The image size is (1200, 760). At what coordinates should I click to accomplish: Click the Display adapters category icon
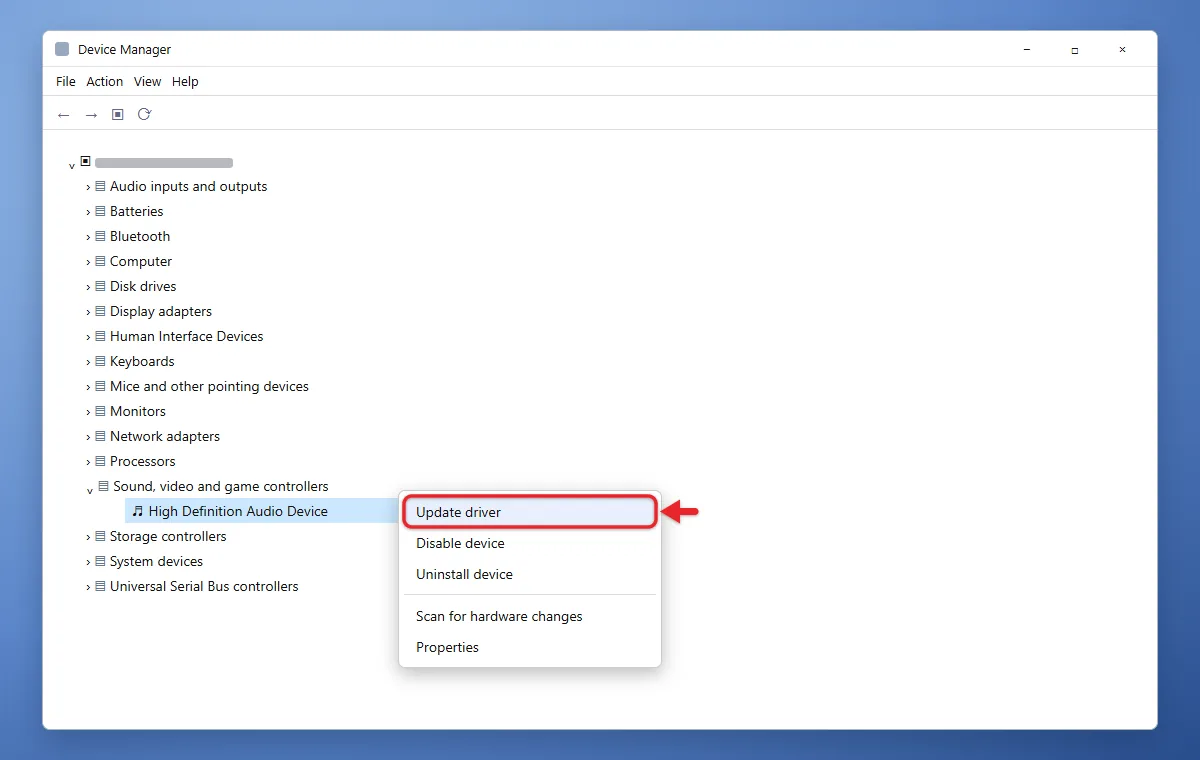101,311
